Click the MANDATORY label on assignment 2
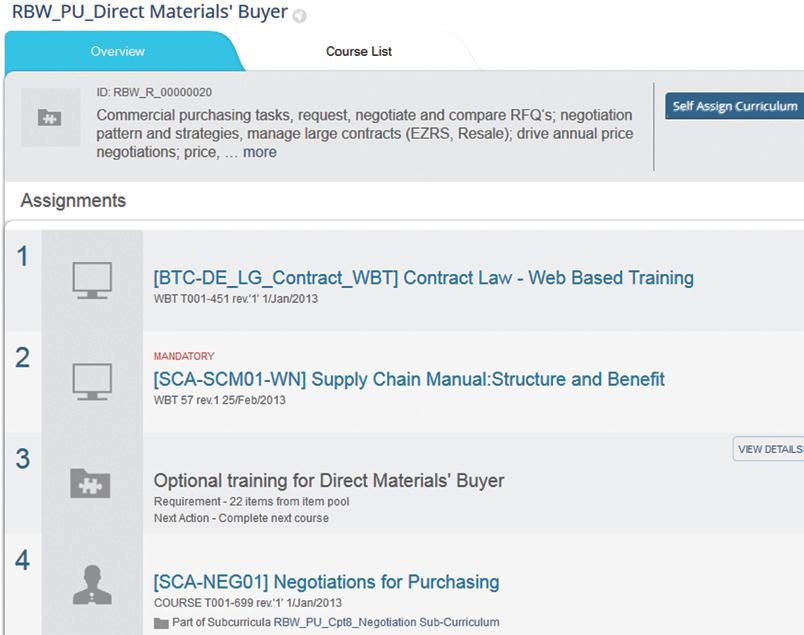This screenshot has height=635, width=804. coord(184,356)
